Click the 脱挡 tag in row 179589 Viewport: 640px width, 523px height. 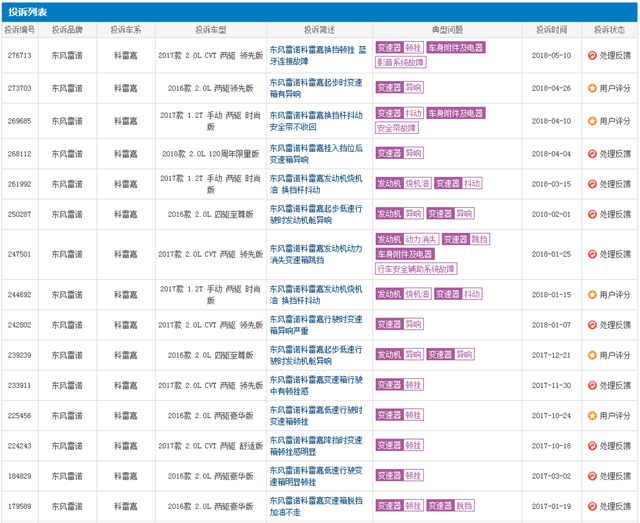click(x=464, y=506)
